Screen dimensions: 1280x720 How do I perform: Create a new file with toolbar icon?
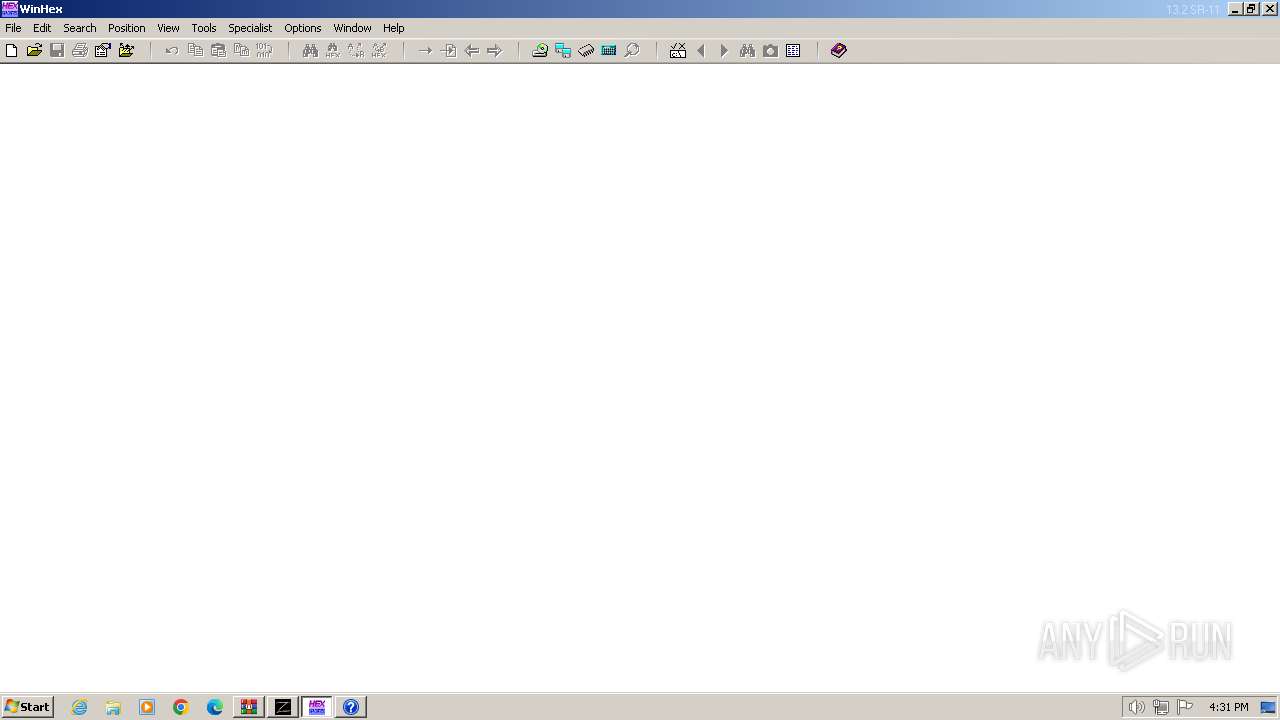12,50
